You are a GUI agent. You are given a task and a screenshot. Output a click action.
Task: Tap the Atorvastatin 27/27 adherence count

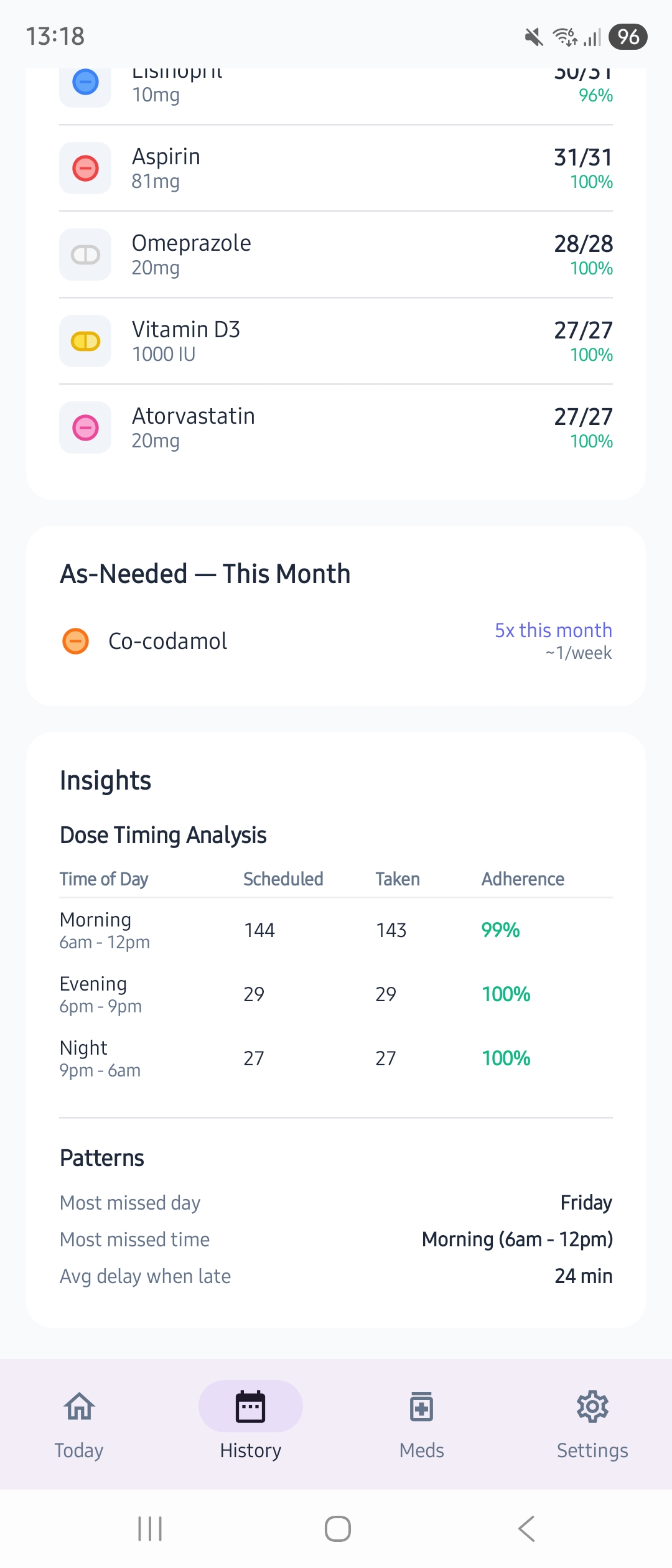click(x=583, y=417)
